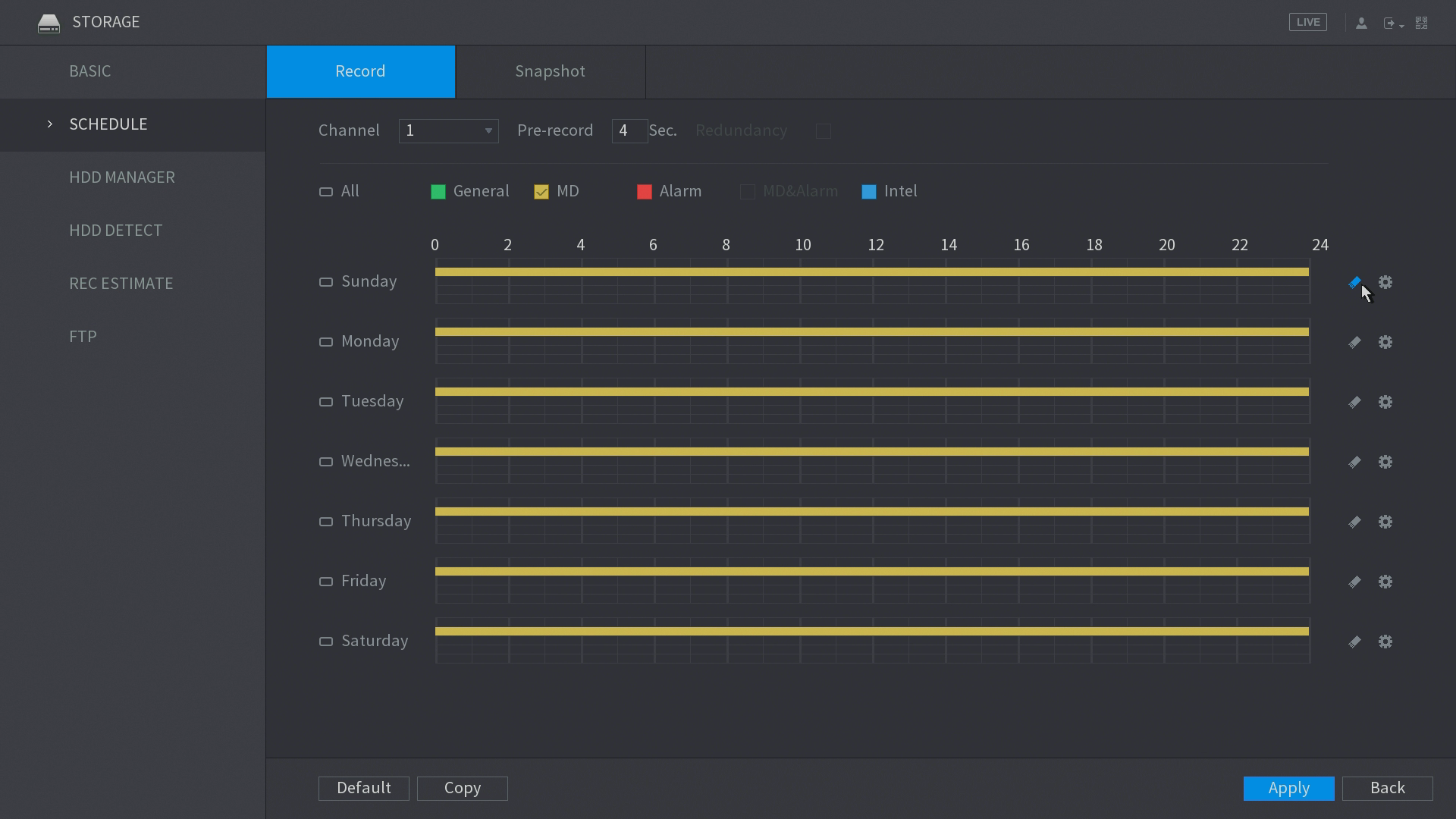The height and width of the screenshot is (819, 1456).
Task: Click the Sunday yellow MD timeline bar
Action: [x=872, y=271]
